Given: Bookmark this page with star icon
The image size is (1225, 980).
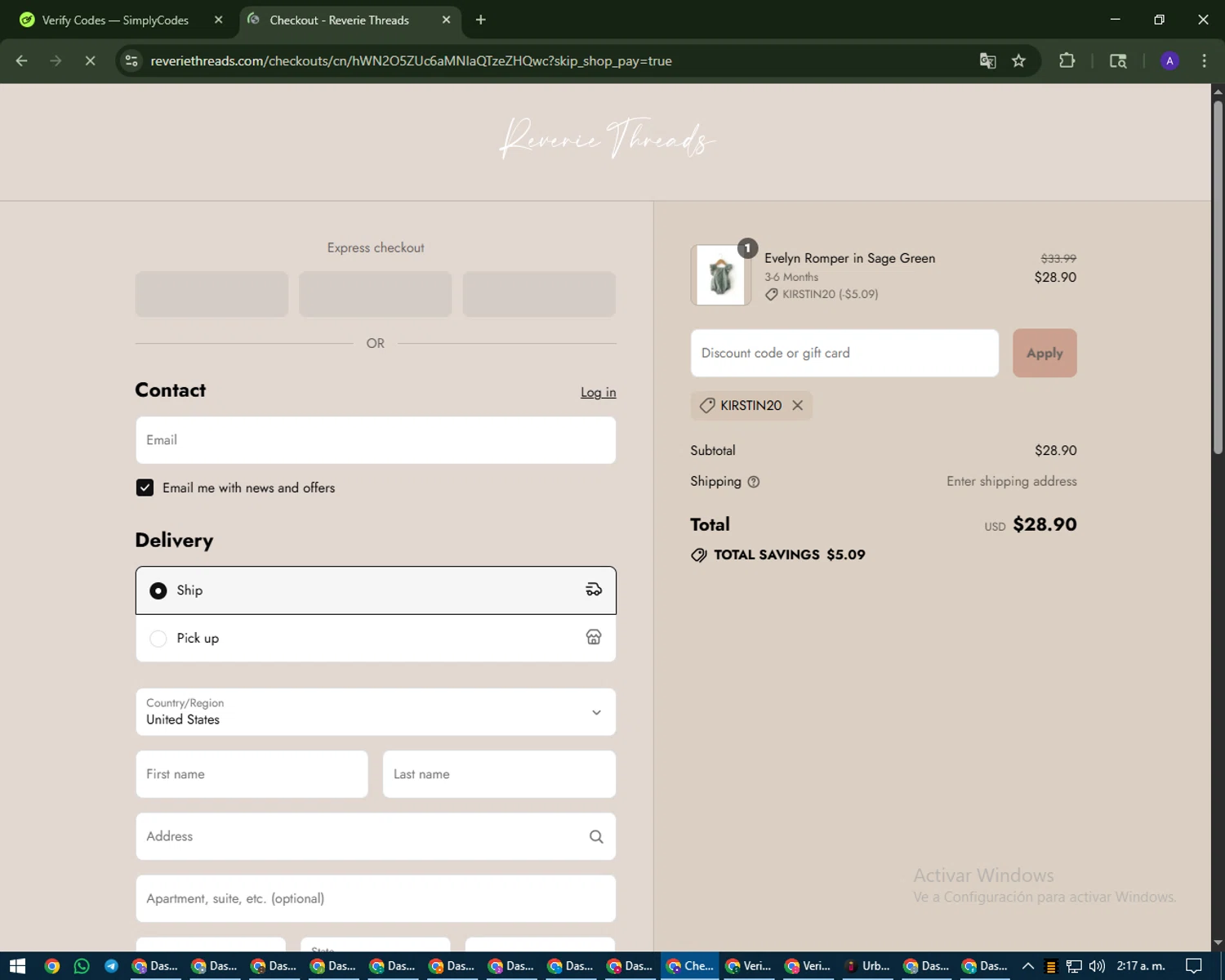Looking at the screenshot, I should pos(1018,60).
